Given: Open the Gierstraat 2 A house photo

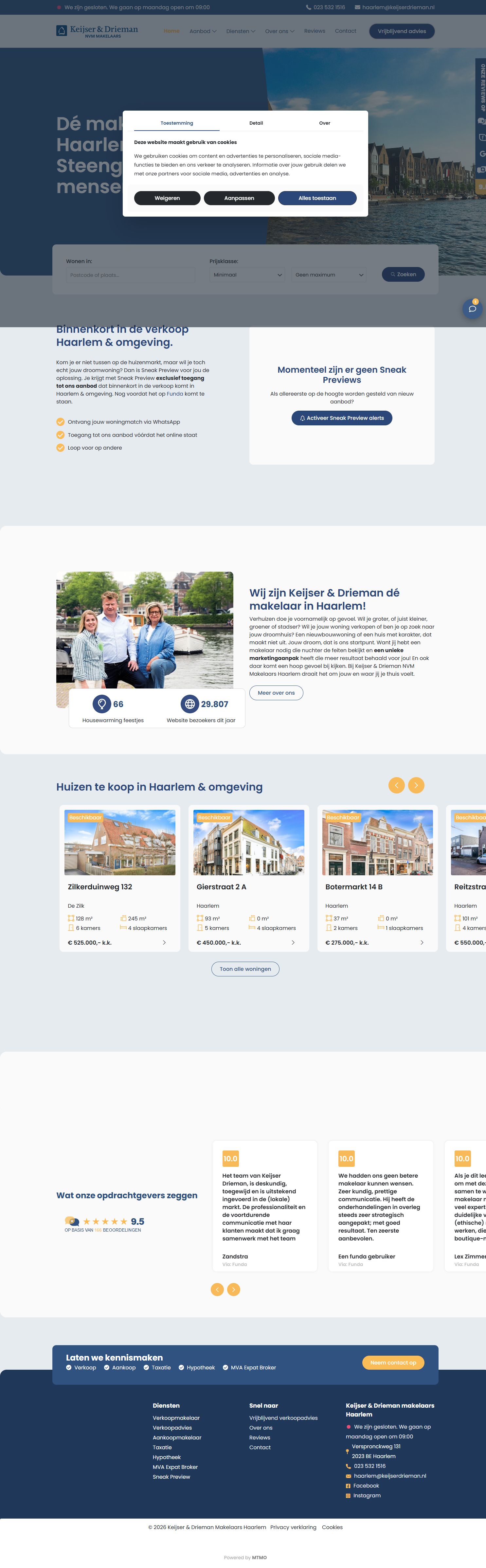Looking at the screenshot, I should tap(248, 843).
